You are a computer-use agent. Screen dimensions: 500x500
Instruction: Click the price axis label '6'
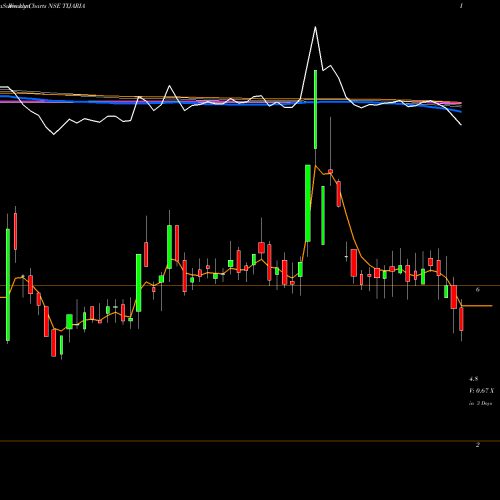[478, 290]
